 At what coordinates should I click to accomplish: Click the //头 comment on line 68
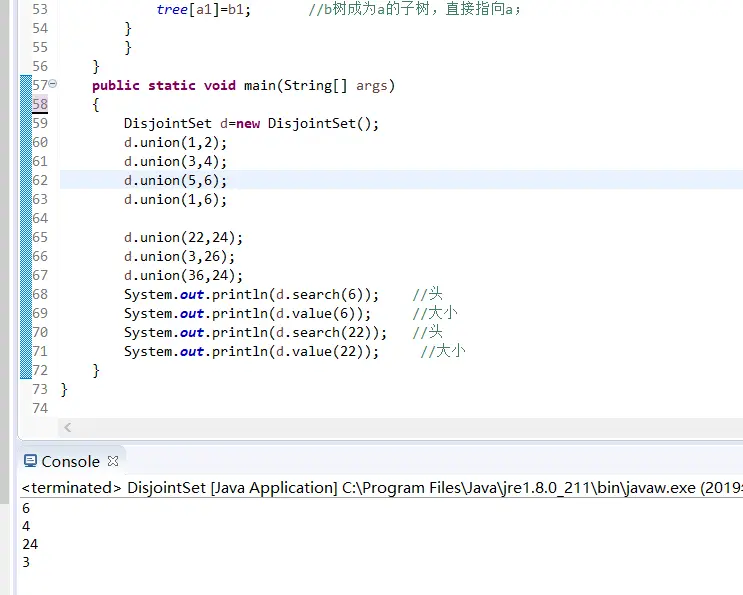[427, 294]
